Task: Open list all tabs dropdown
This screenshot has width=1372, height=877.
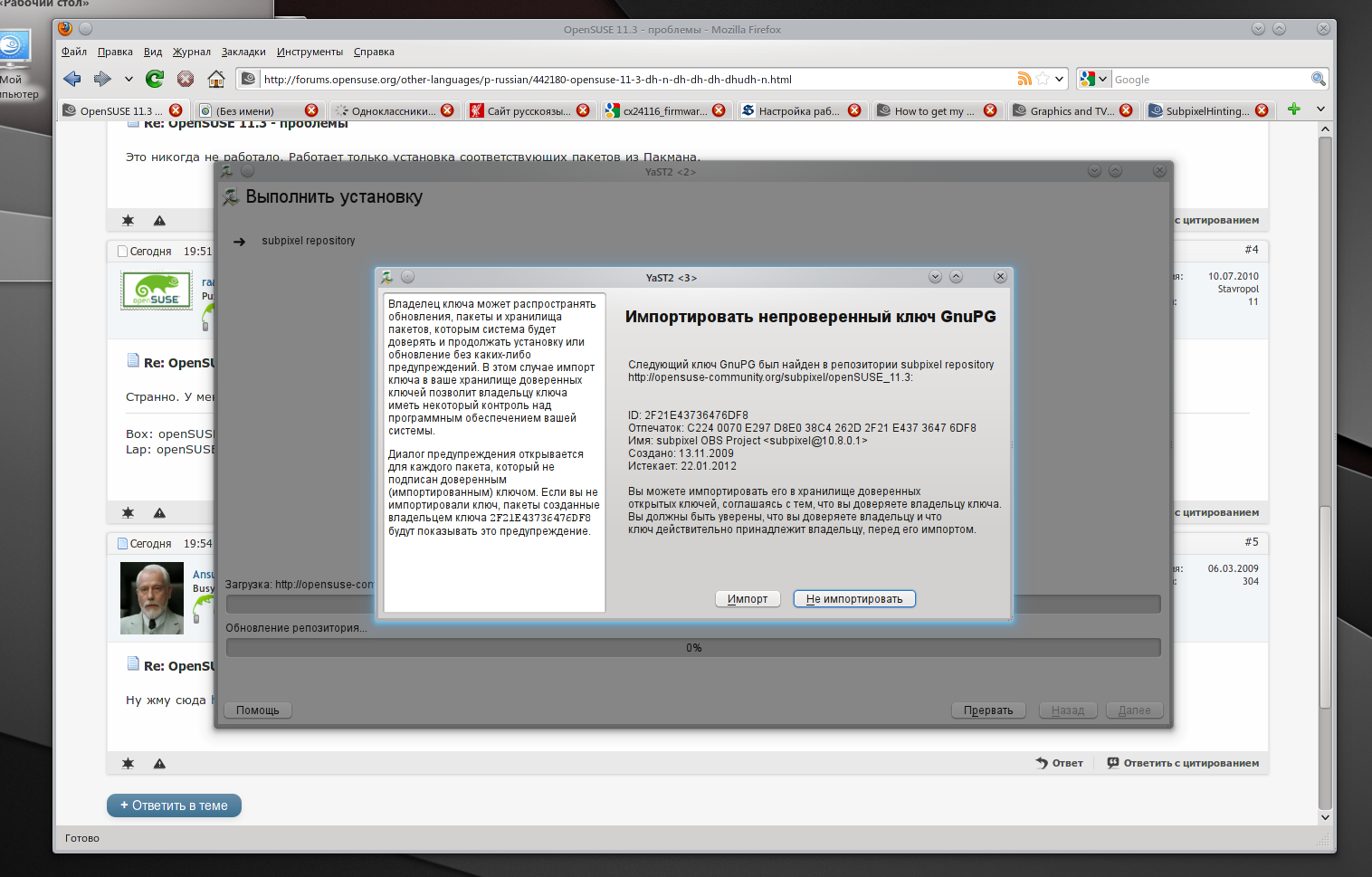Action: [1320, 110]
